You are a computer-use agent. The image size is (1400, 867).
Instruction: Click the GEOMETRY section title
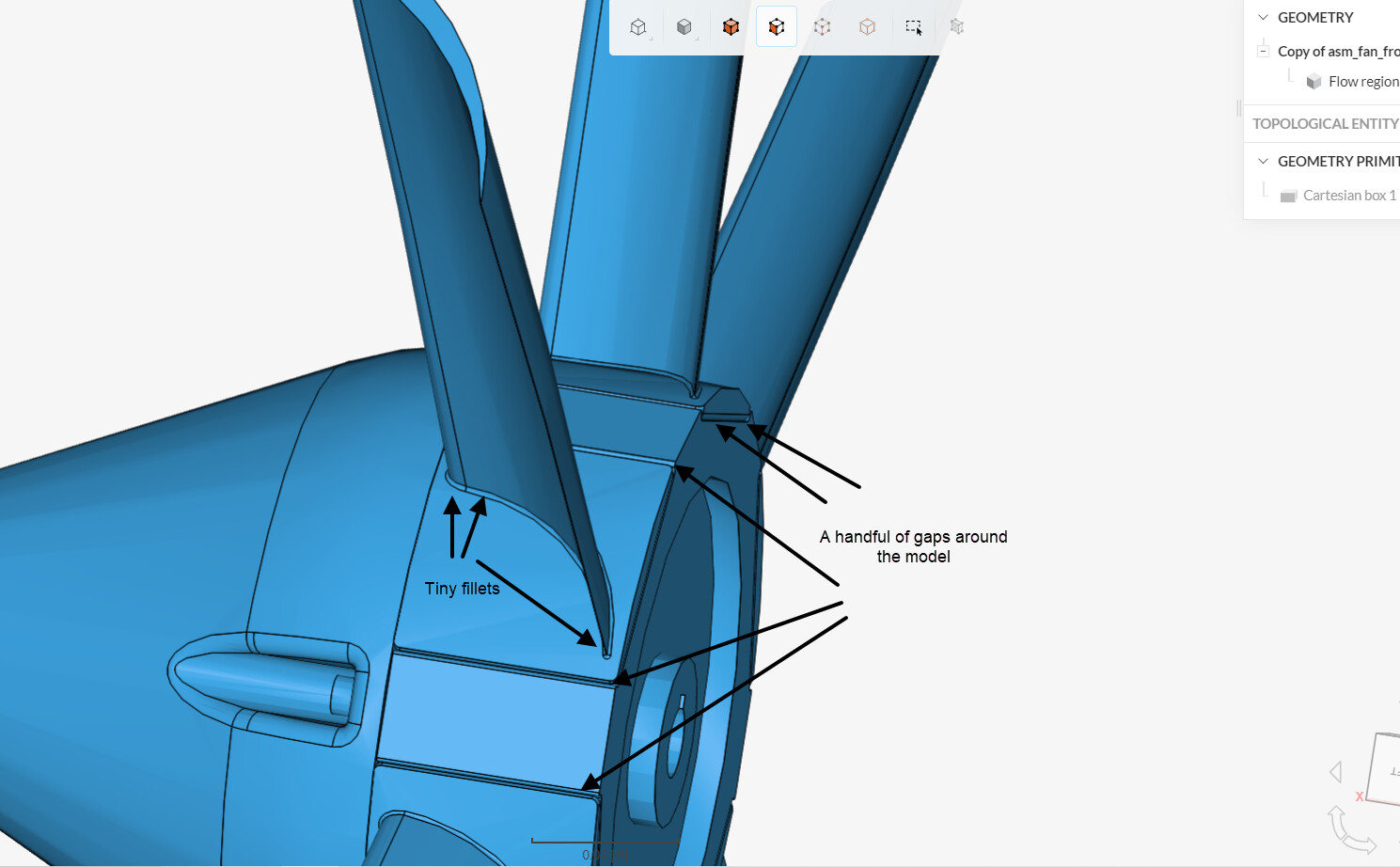pos(1315,18)
